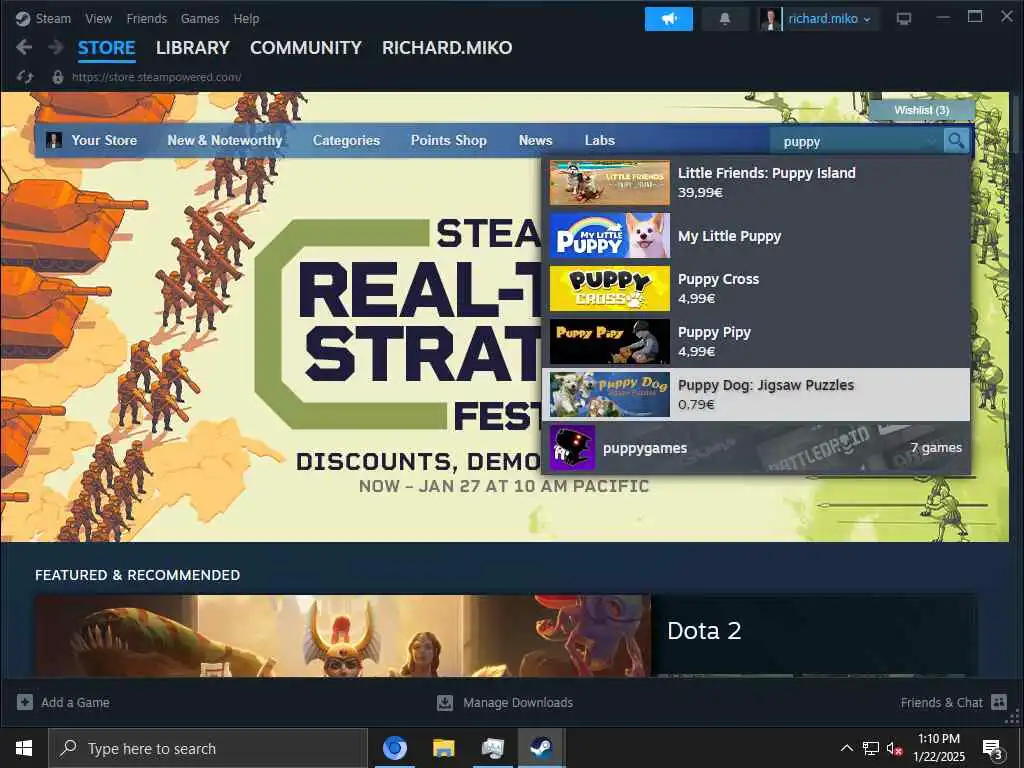Click the Steam icon in the taskbar
The width and height of the screenshot is (1024, 768).
point(541,748)
